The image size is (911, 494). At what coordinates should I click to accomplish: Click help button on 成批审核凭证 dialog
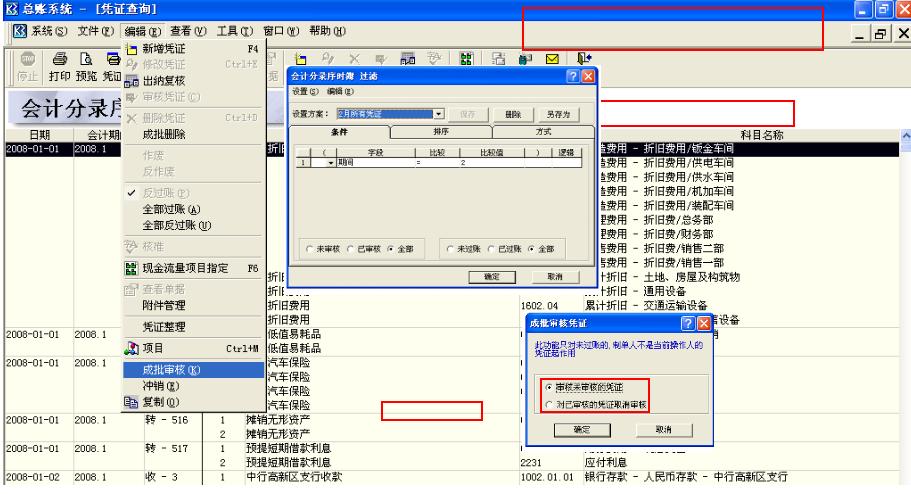[x=688, y=323]
